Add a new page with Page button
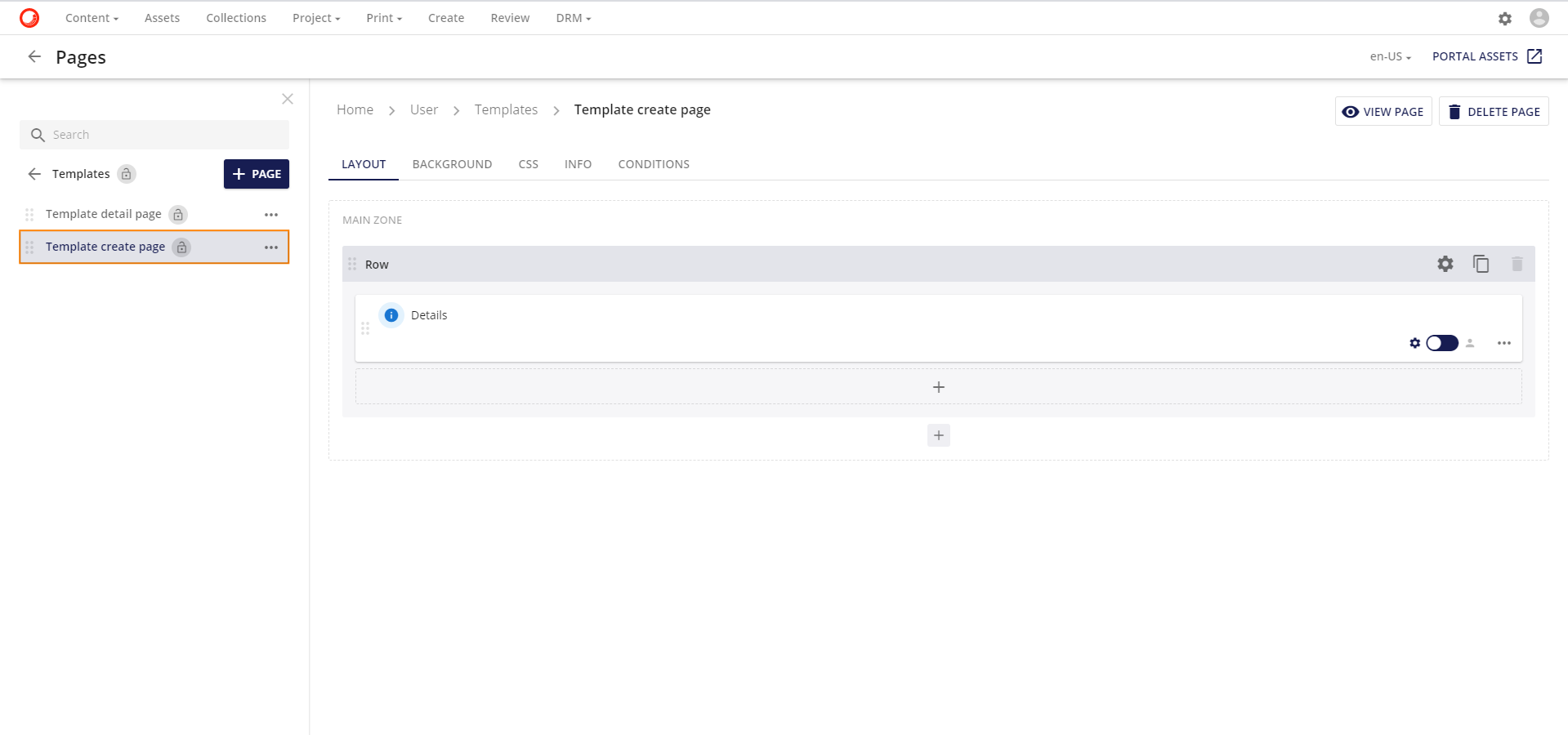1568x735 pixels. 257,174
